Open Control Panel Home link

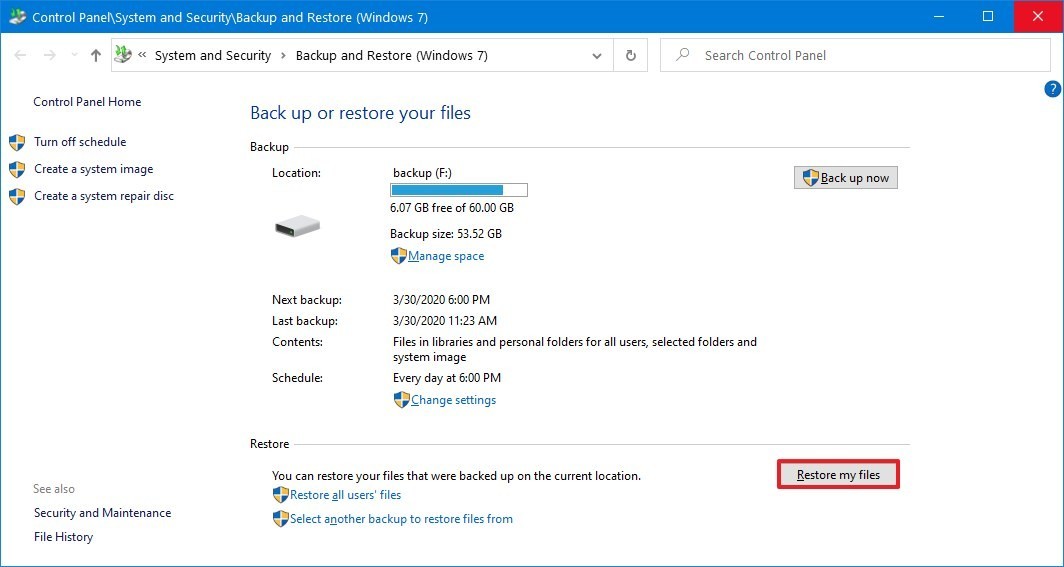point(87,102)
